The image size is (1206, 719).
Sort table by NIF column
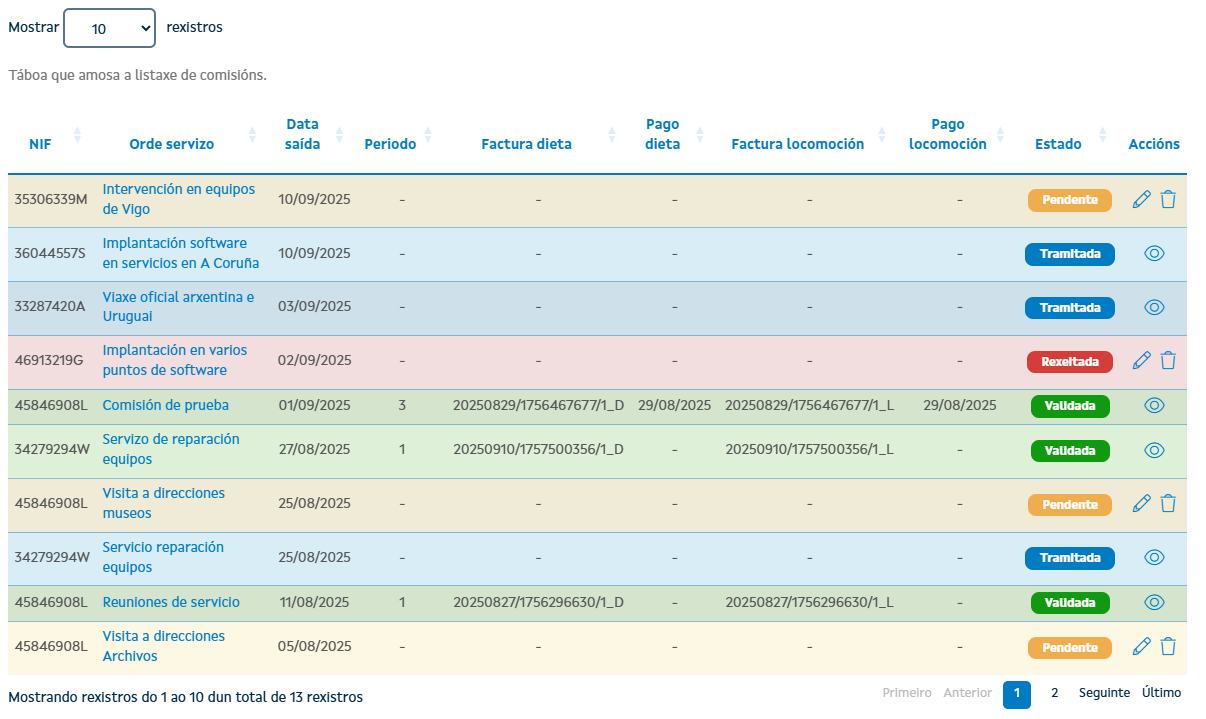point(40,144)
